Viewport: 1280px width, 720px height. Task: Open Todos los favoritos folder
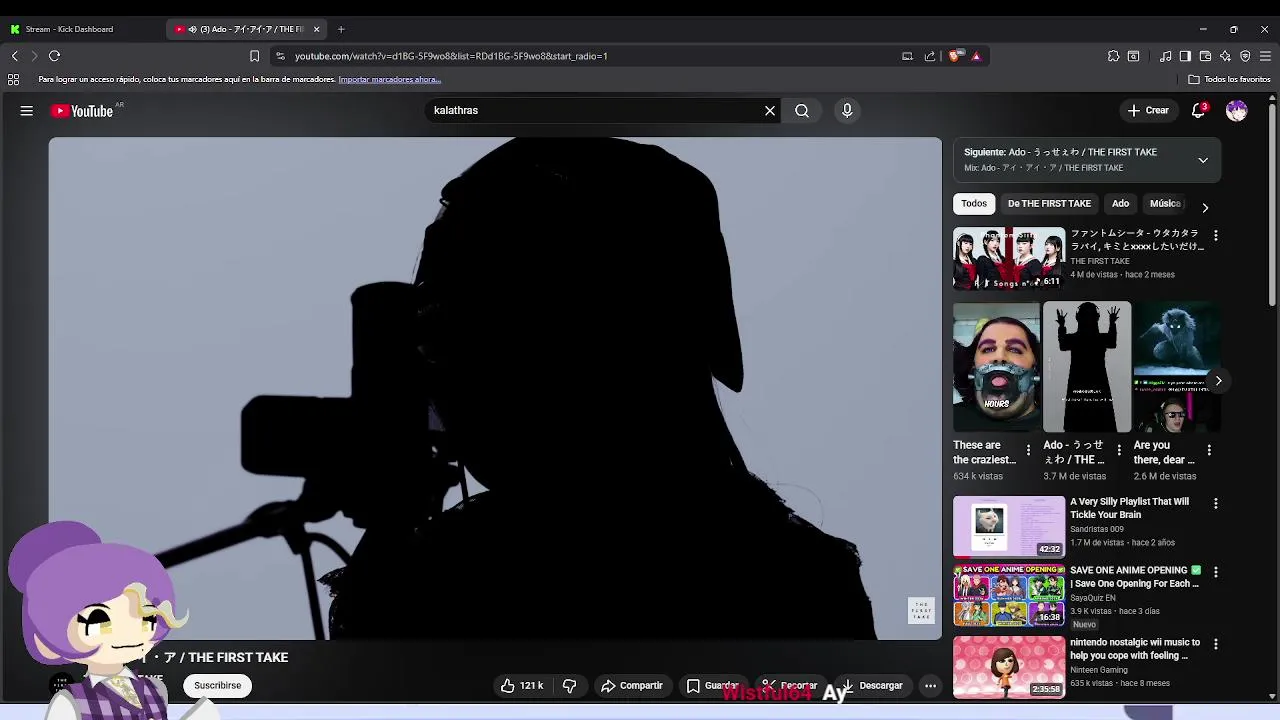click(1230, 79)
